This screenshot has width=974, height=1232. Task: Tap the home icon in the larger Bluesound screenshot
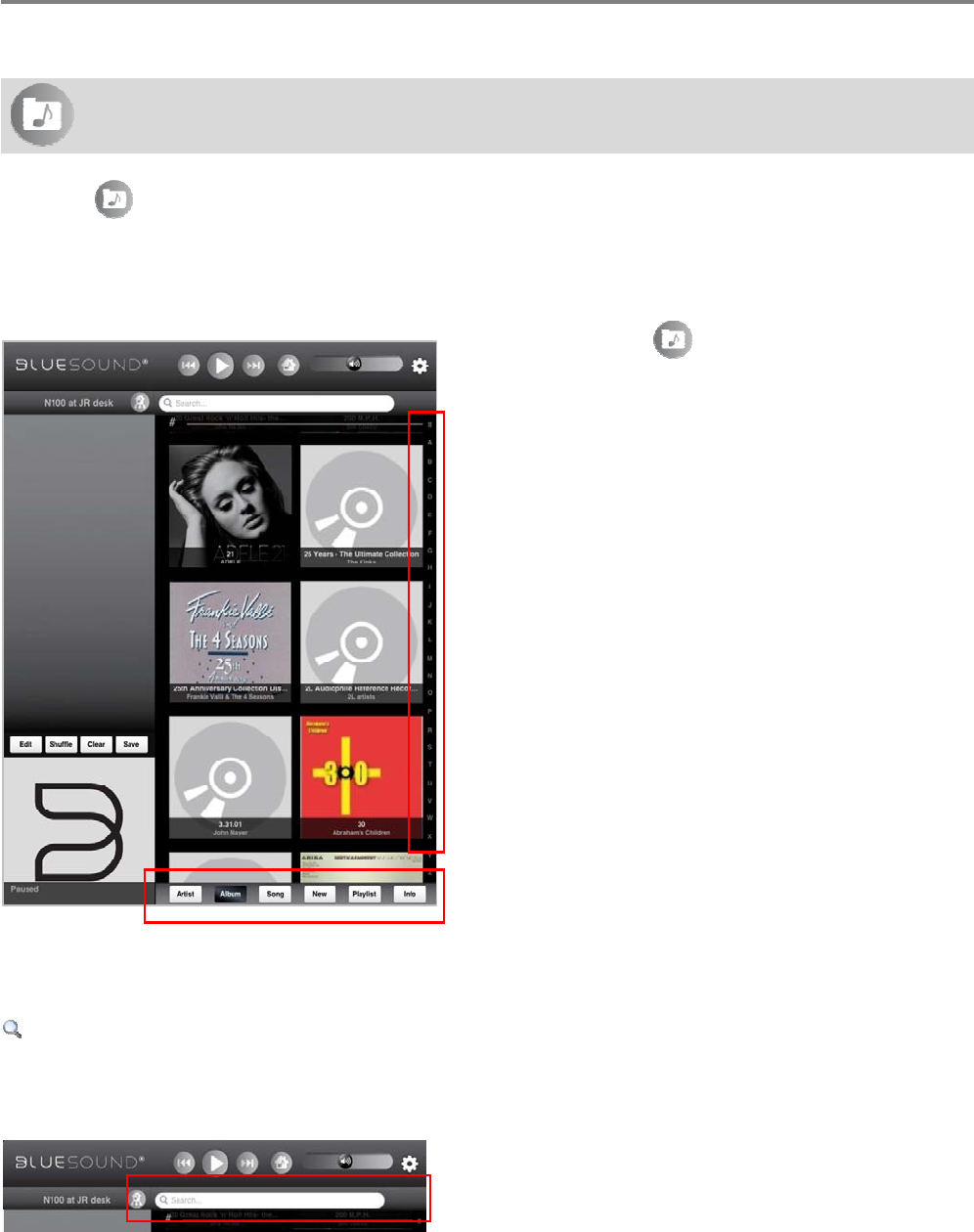tap(288, 365)
